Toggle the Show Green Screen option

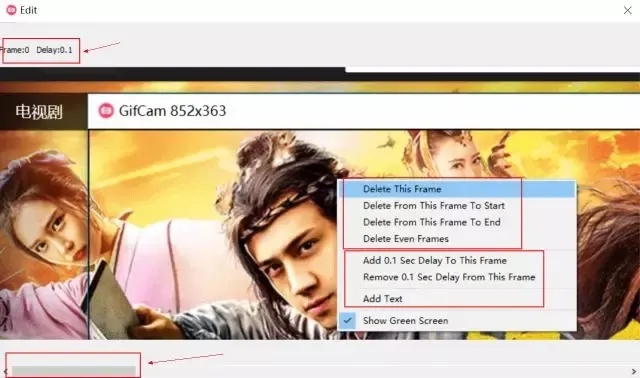pos(457,320)
